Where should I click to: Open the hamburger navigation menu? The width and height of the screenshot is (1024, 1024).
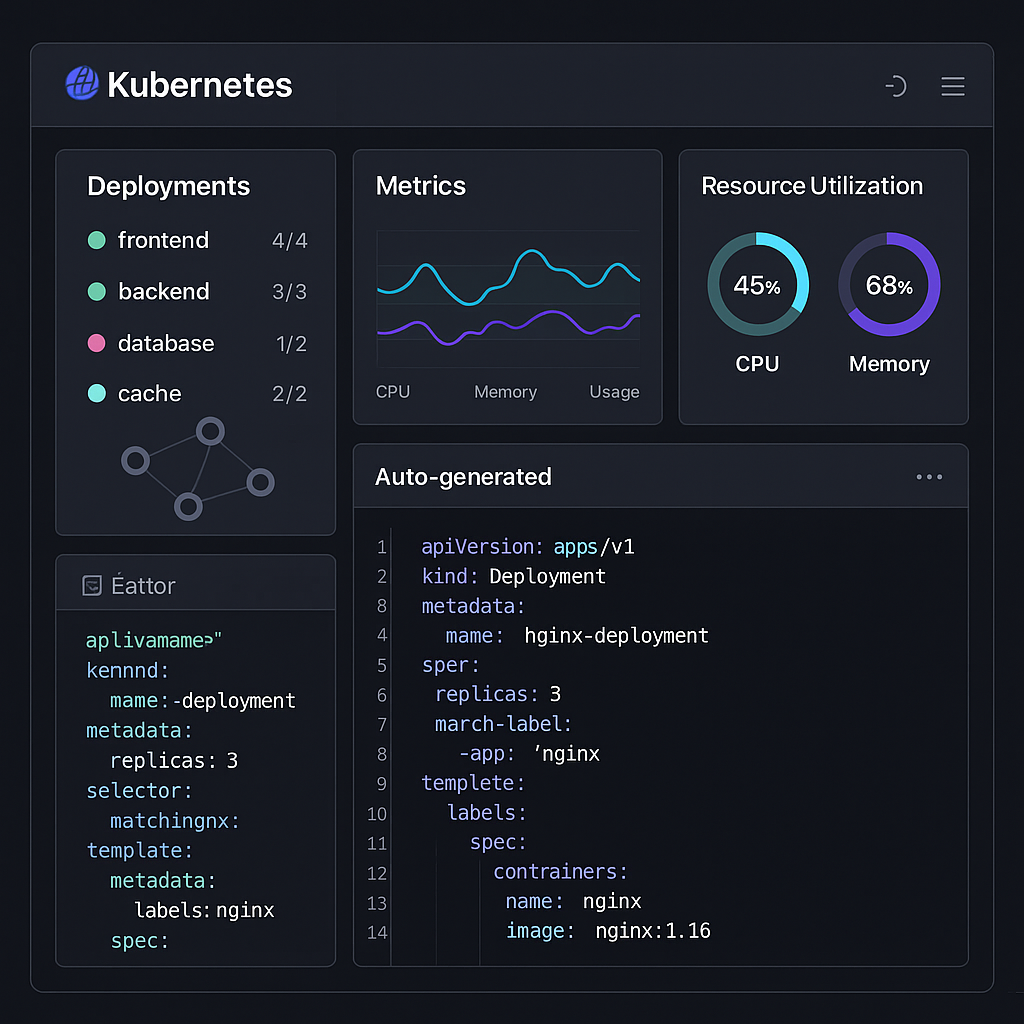pyautogui.click(x=952, y=86)
